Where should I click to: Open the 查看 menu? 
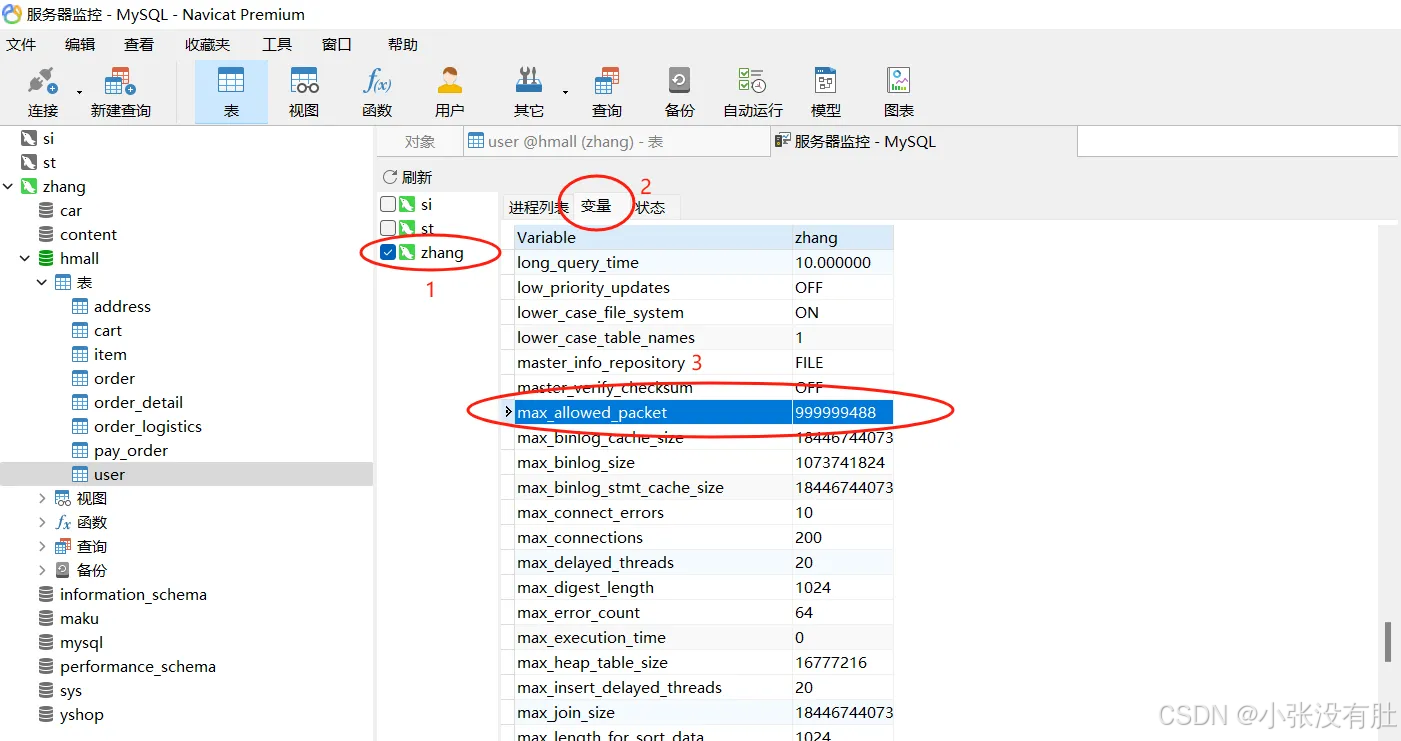[139, 45]
